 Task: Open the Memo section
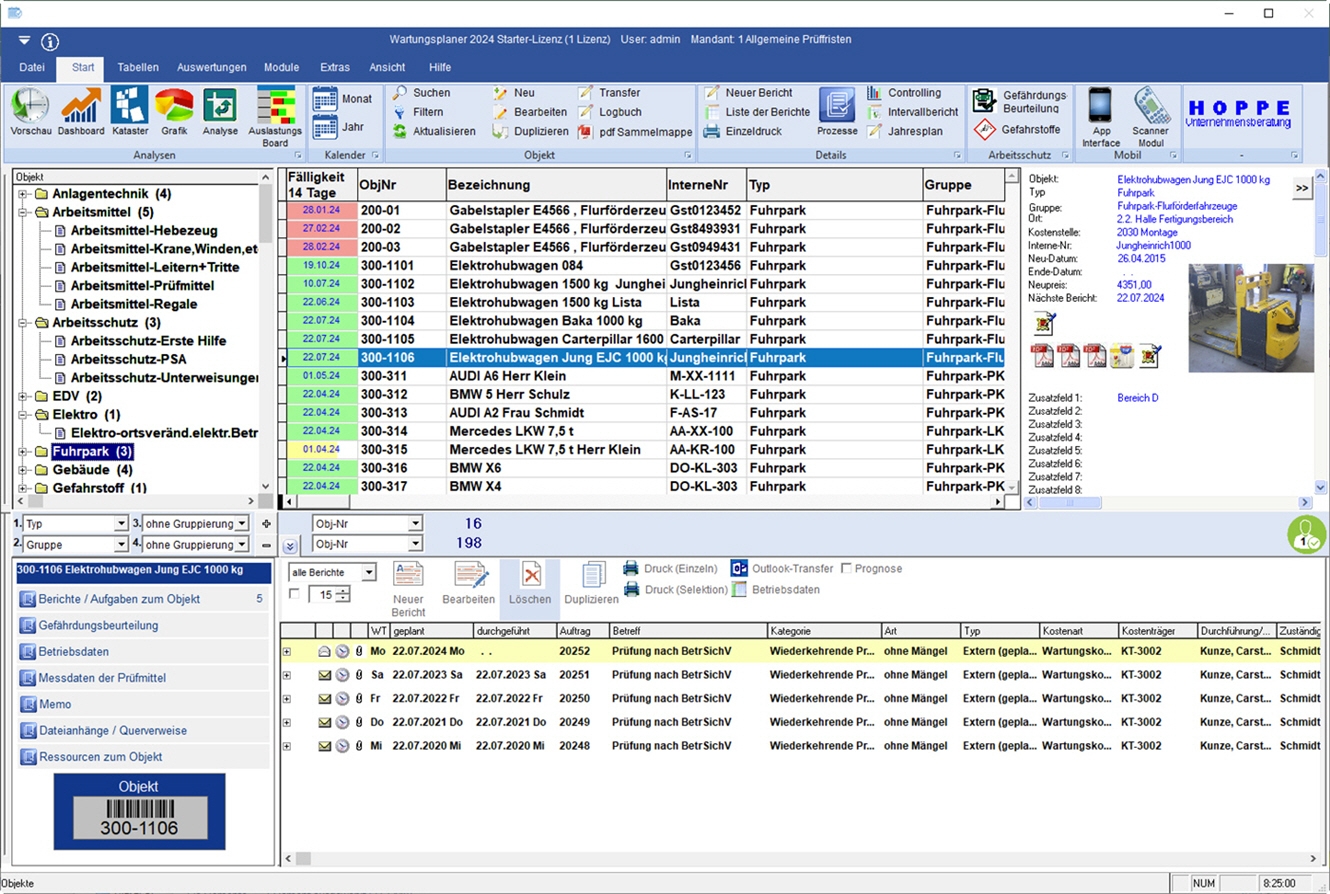click(x=143, y=704)
